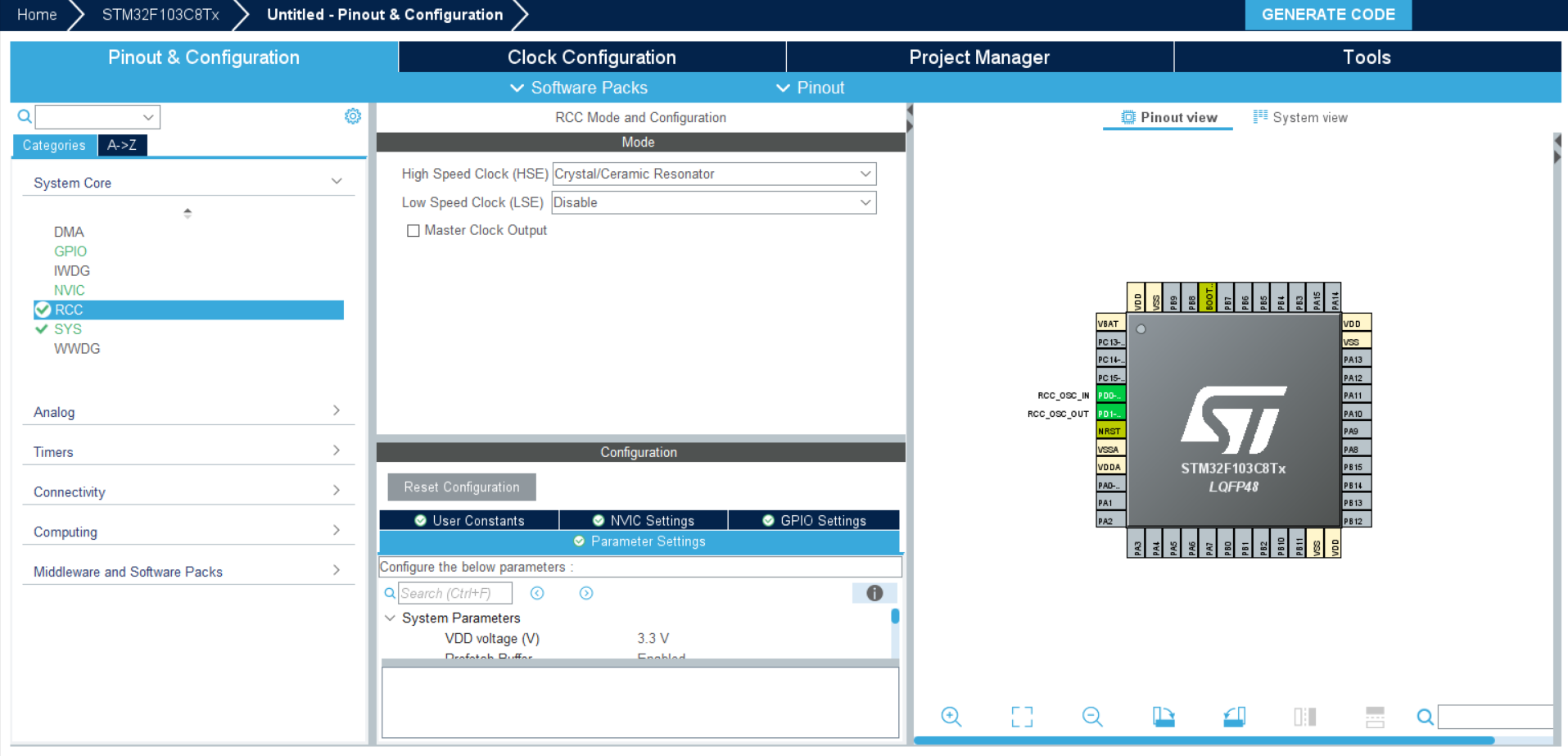The height and width of the screenshot is (756, 1568).
Task: Click the PA10 pin on chip
Action: point(1356,414)
